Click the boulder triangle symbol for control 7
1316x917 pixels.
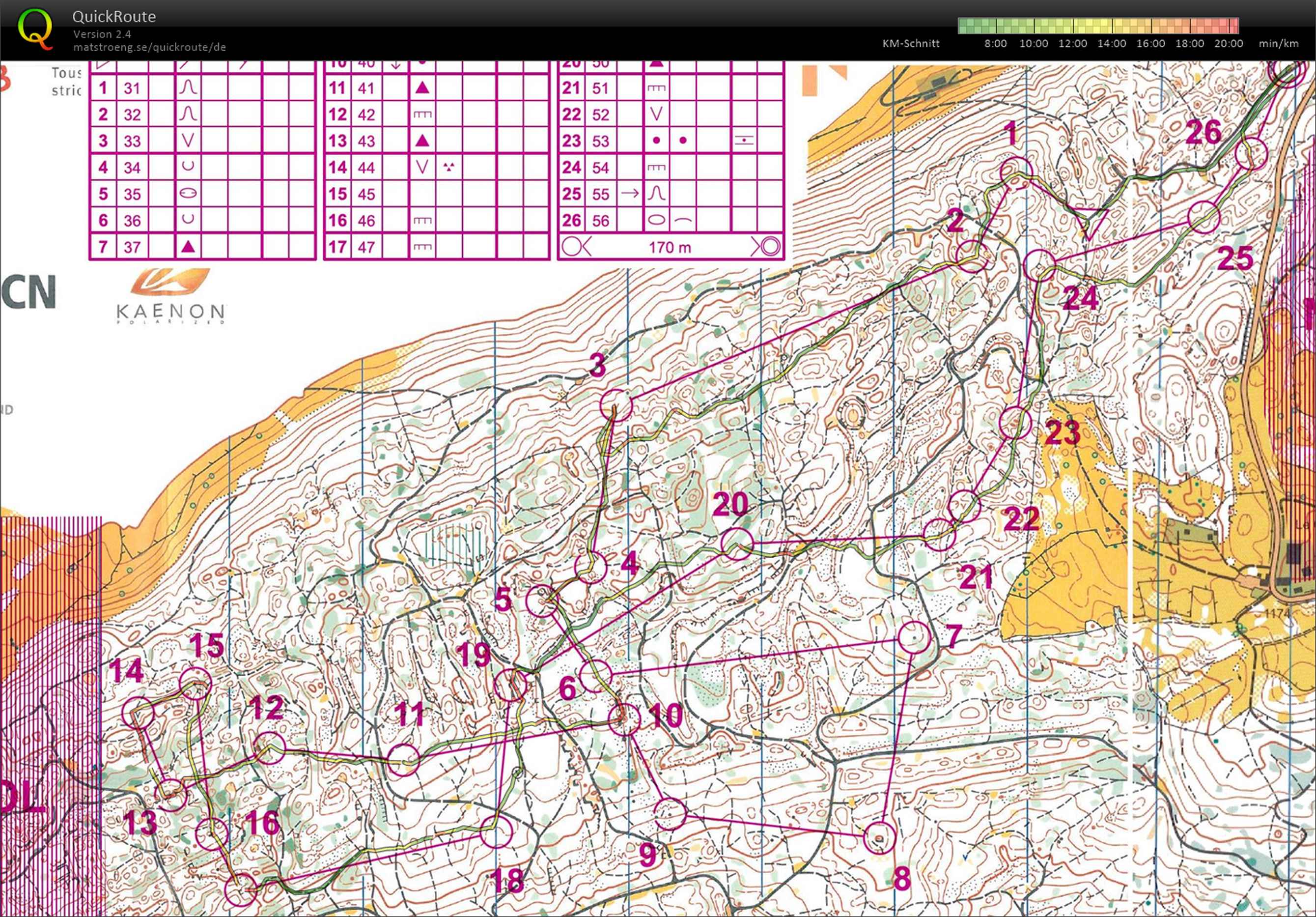(x=188, y=247)
